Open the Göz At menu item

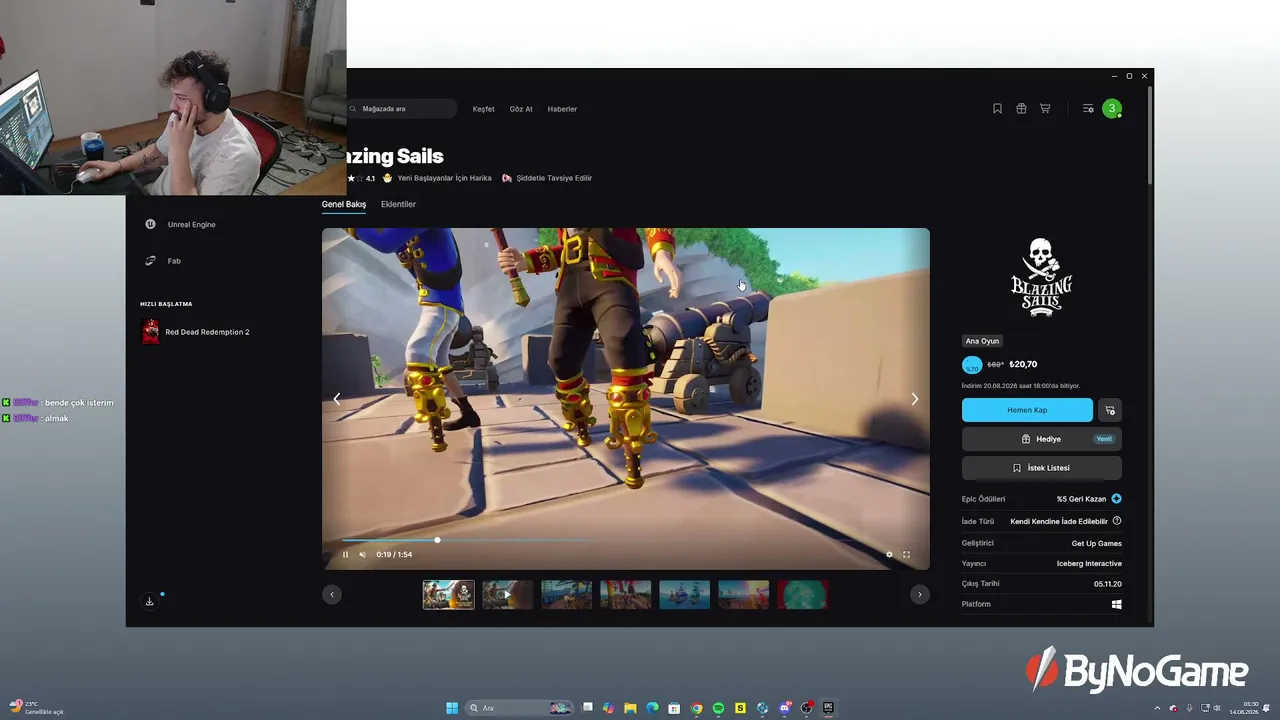click(x=521, y=109)
